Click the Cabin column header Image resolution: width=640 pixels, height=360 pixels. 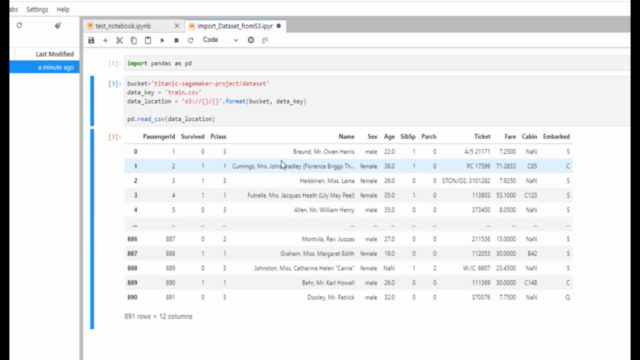click(529, 137)
